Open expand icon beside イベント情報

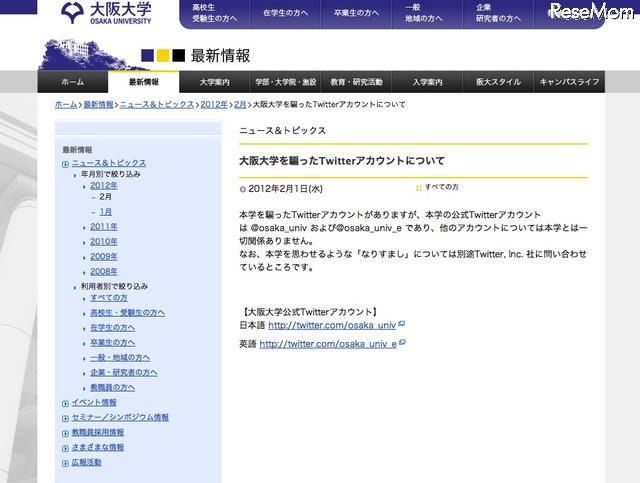click(x=65, y=403)
